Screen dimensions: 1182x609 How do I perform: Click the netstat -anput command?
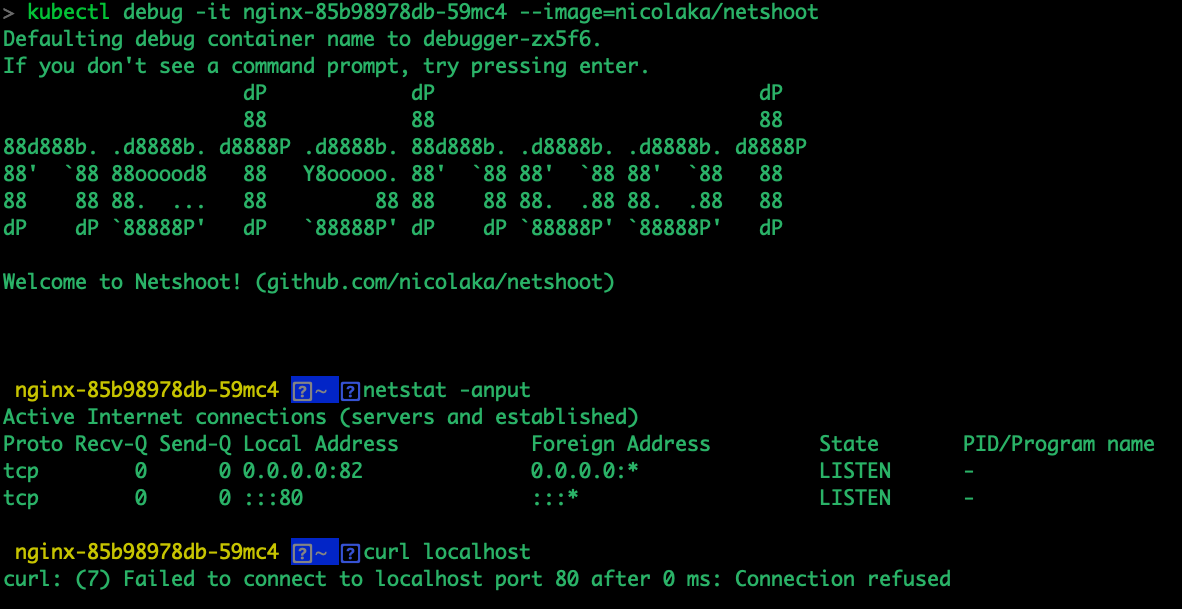447,390
